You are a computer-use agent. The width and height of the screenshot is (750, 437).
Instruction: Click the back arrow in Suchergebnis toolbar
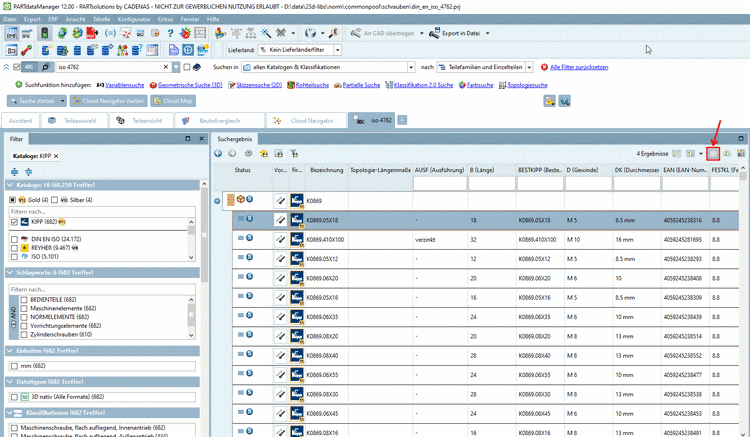[218, 153]
